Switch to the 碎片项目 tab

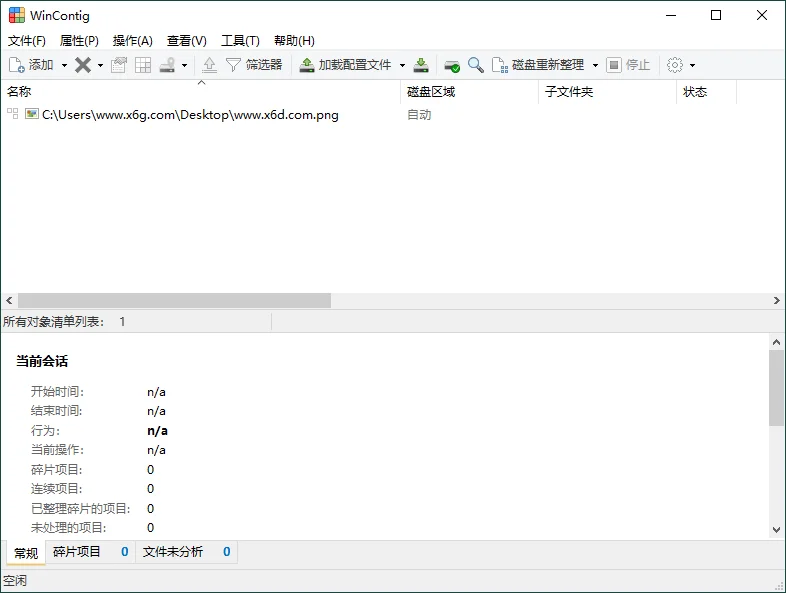91,552
